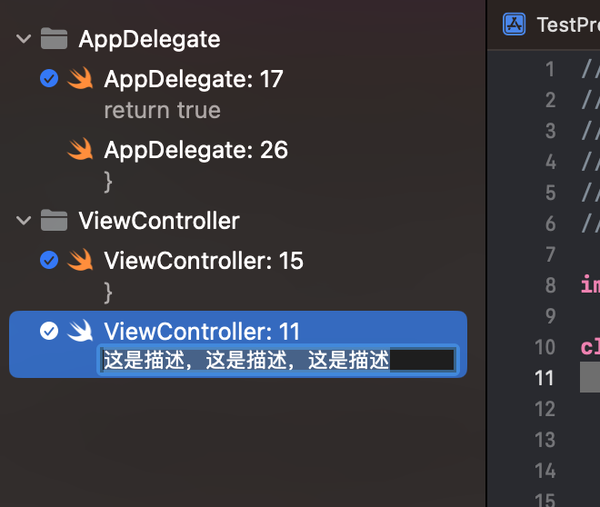Click the "return true" bookmark description
Screen dimensions: 600x507
[162, 110]
